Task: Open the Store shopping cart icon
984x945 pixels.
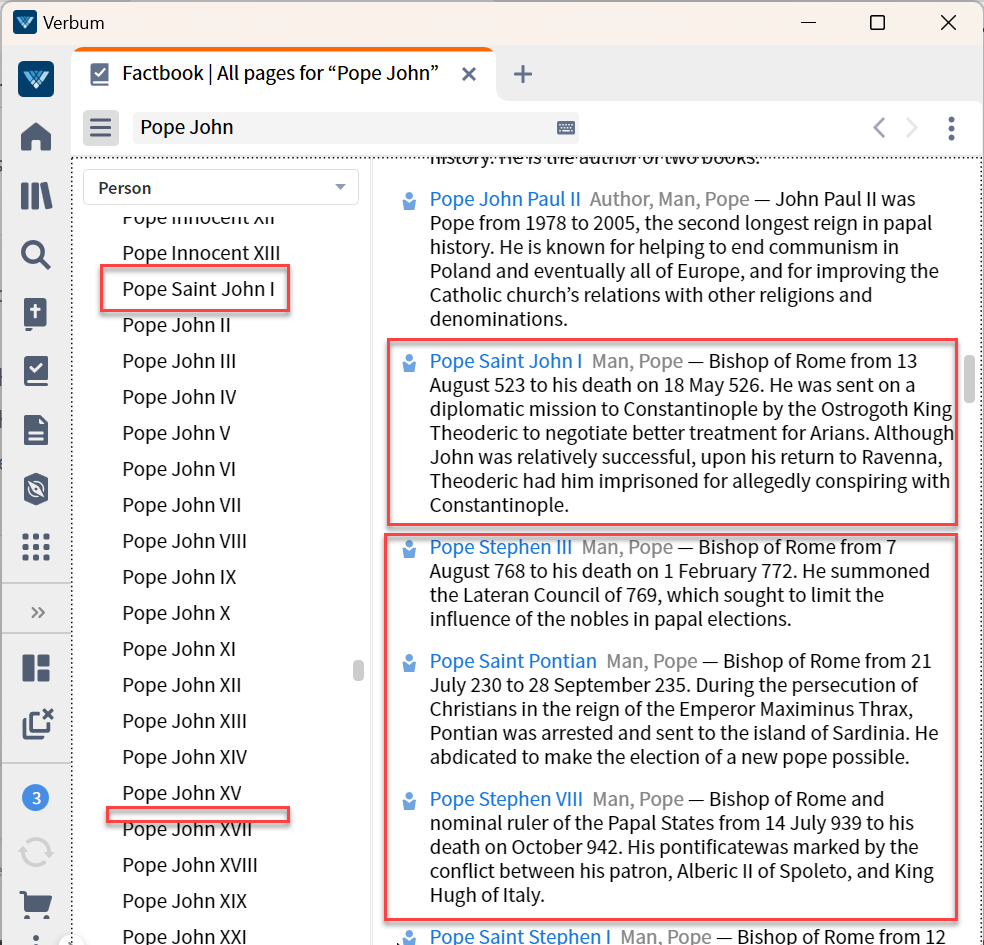Action: click(36, 904)
